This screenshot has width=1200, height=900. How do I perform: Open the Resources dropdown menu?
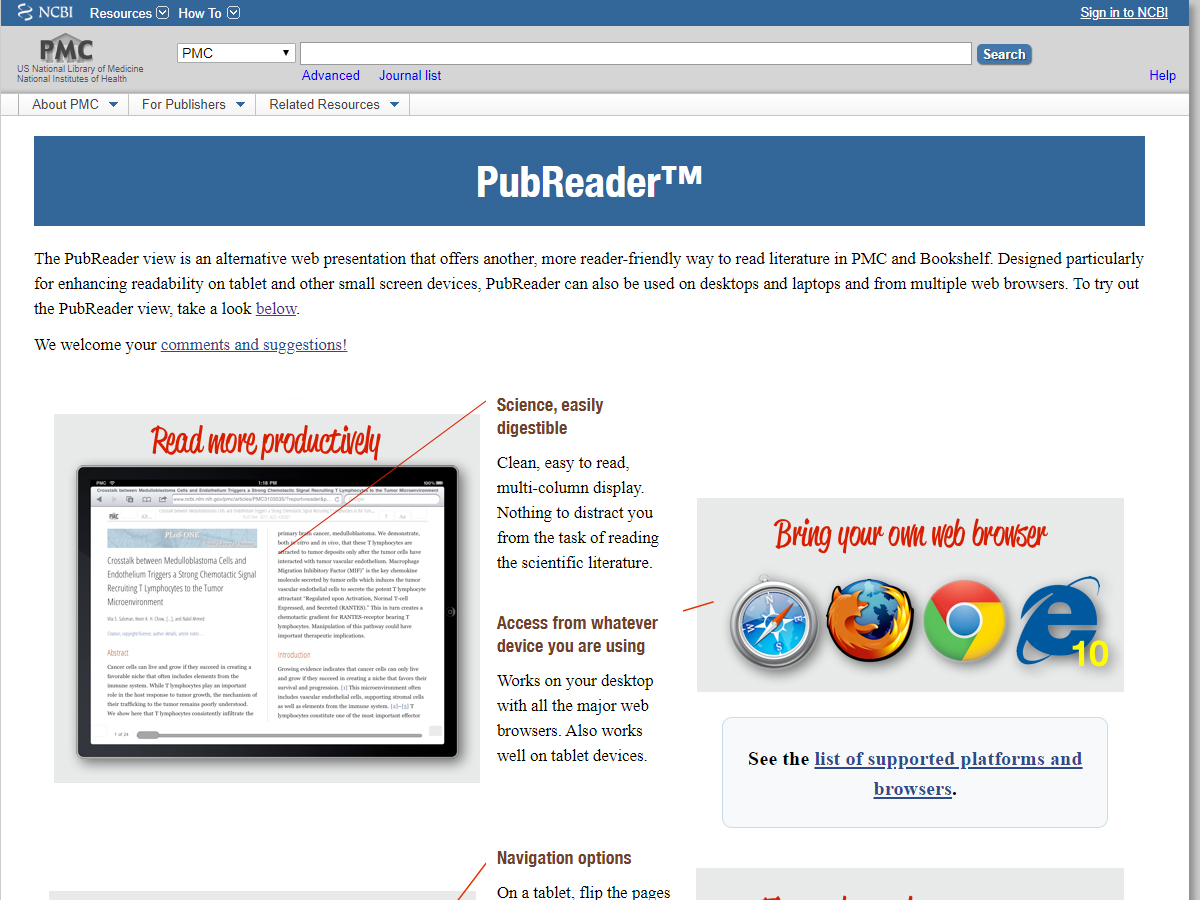click(129, 13)
